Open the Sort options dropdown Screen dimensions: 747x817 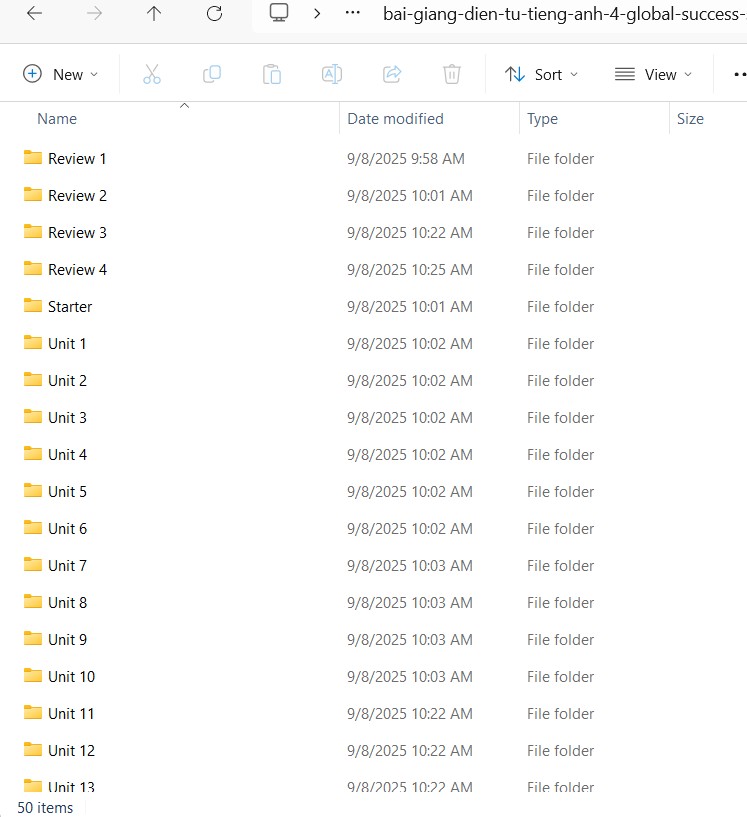click(541, 74)
